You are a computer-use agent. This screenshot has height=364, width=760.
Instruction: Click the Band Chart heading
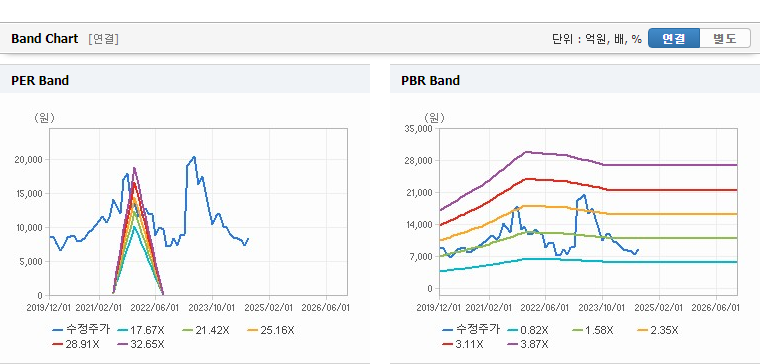click(x=45, y=39)
